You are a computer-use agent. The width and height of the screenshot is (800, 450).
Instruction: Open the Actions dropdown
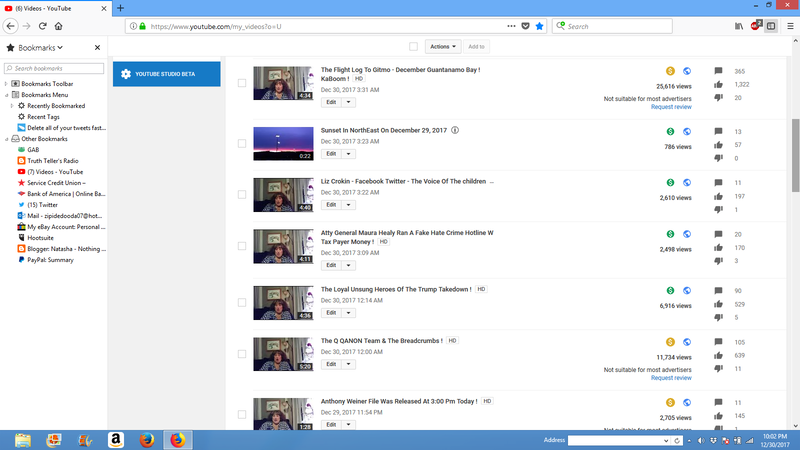coord(443,47)
